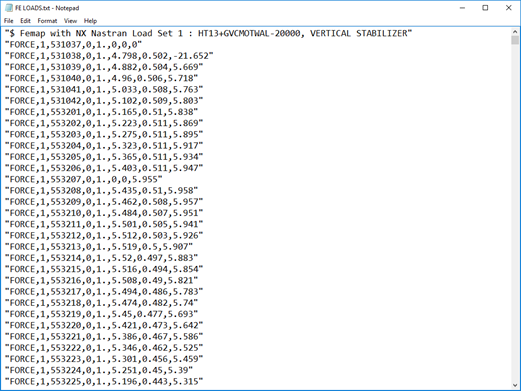Viewport: 521px width, 391px height.
Task: Maximize the Notepad window
Action: click(x=485, y=8)
